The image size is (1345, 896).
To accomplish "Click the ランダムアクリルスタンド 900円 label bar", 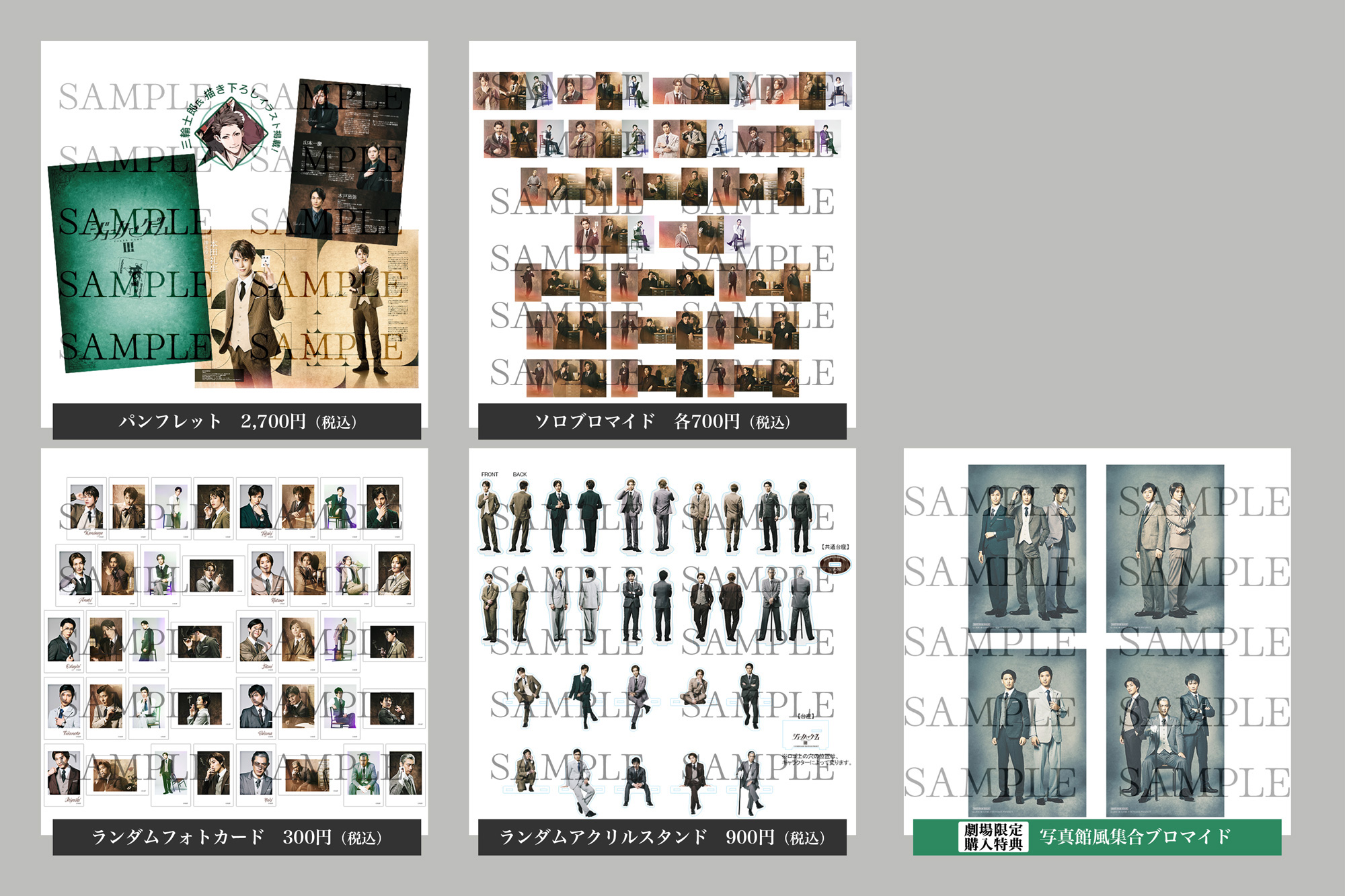I will click(662, 837).
